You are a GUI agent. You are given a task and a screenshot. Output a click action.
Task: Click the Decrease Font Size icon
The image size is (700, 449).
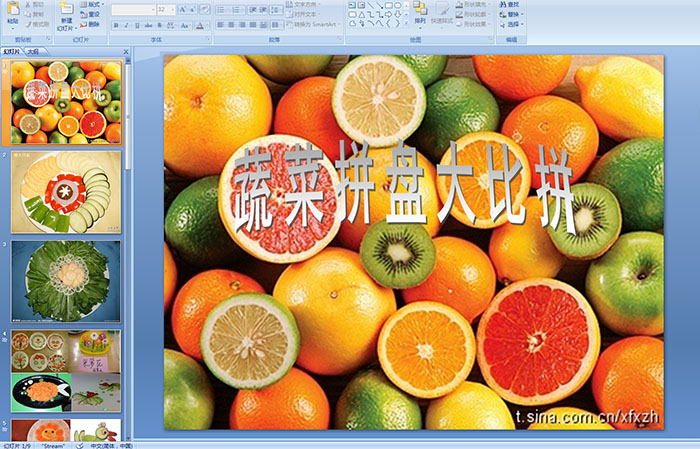pyautogui.click(x=193, y=9)
